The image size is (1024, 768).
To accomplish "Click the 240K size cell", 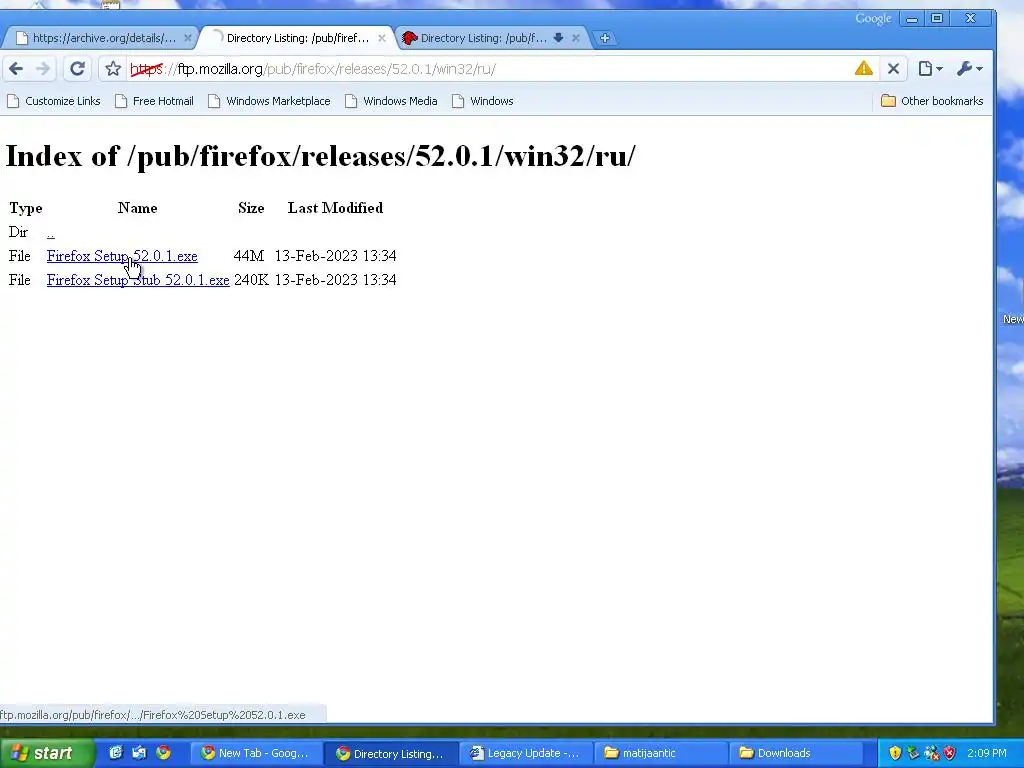I will coord(251,280).
